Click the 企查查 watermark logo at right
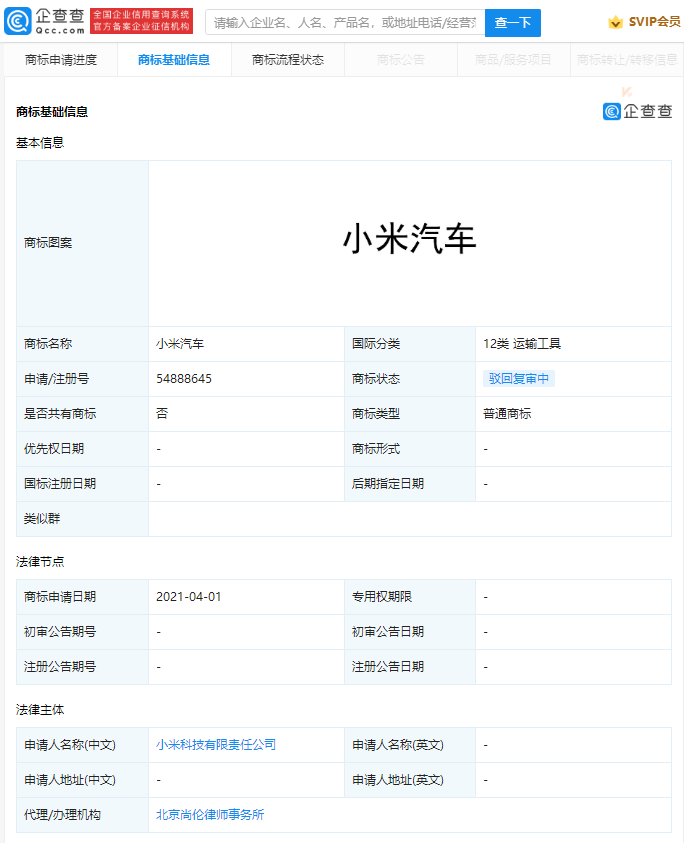Image resolution: width=684 pixels, height=843 pixels. [637, 111]
